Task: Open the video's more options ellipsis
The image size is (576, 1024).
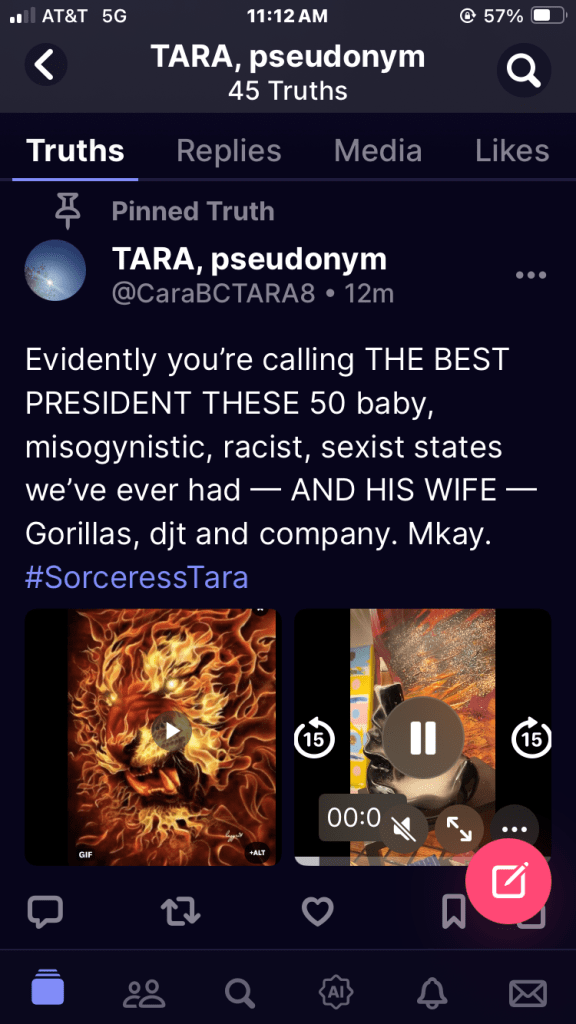Action: [515, 829]
